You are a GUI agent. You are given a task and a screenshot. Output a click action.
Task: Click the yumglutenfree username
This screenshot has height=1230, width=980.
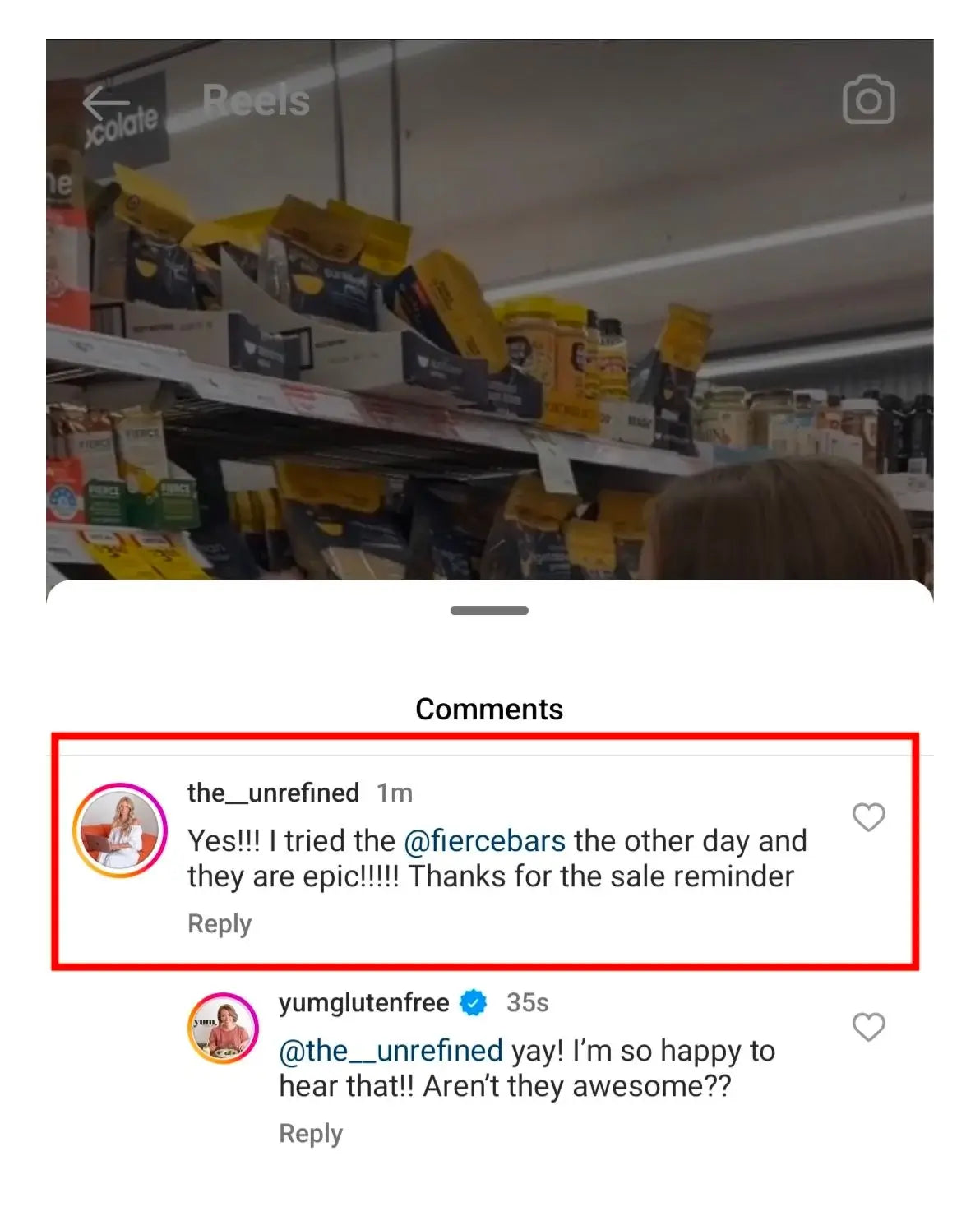pyautogui.click(x=364, y=1003)
